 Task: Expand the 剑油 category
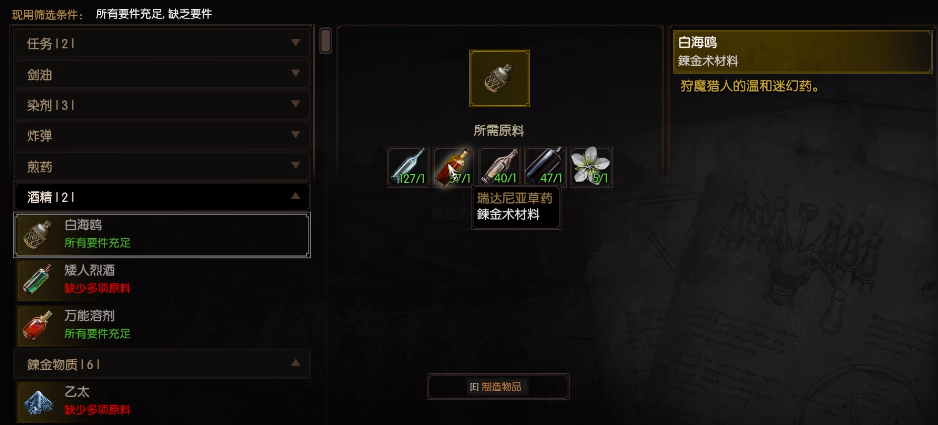click(x=162, y=74)
